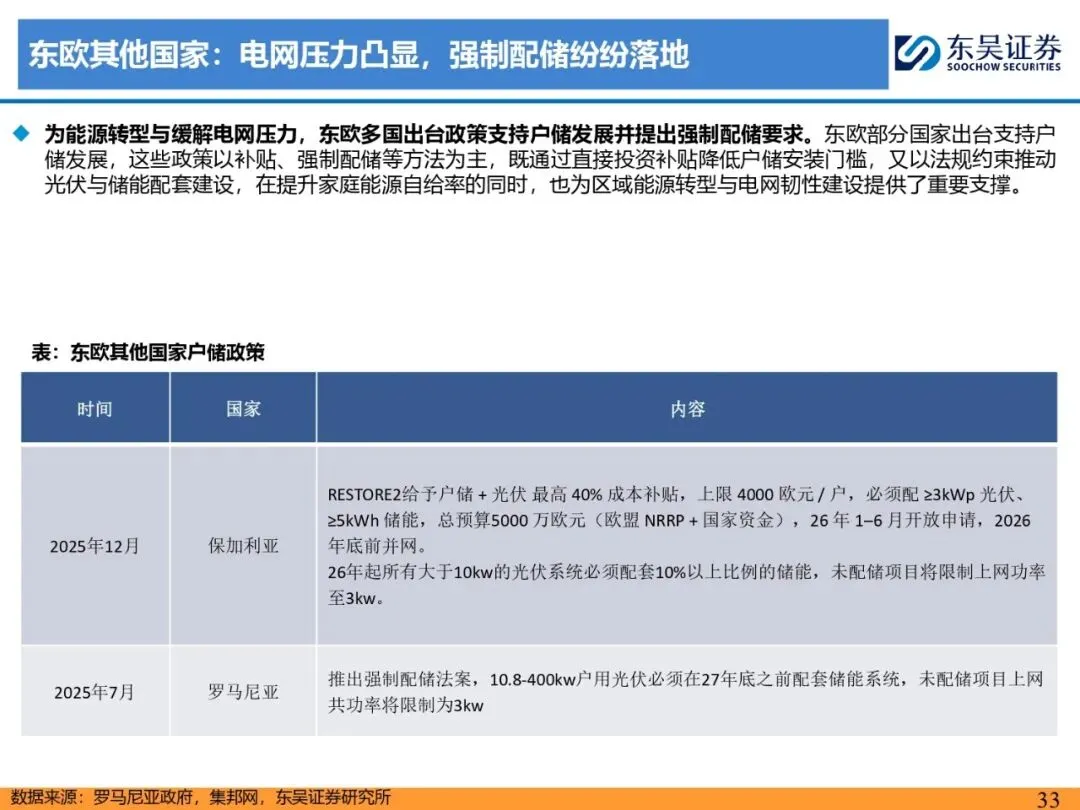Click the 时间 column header
This screenshot has height=810, width=1080.
pos(95,409)
